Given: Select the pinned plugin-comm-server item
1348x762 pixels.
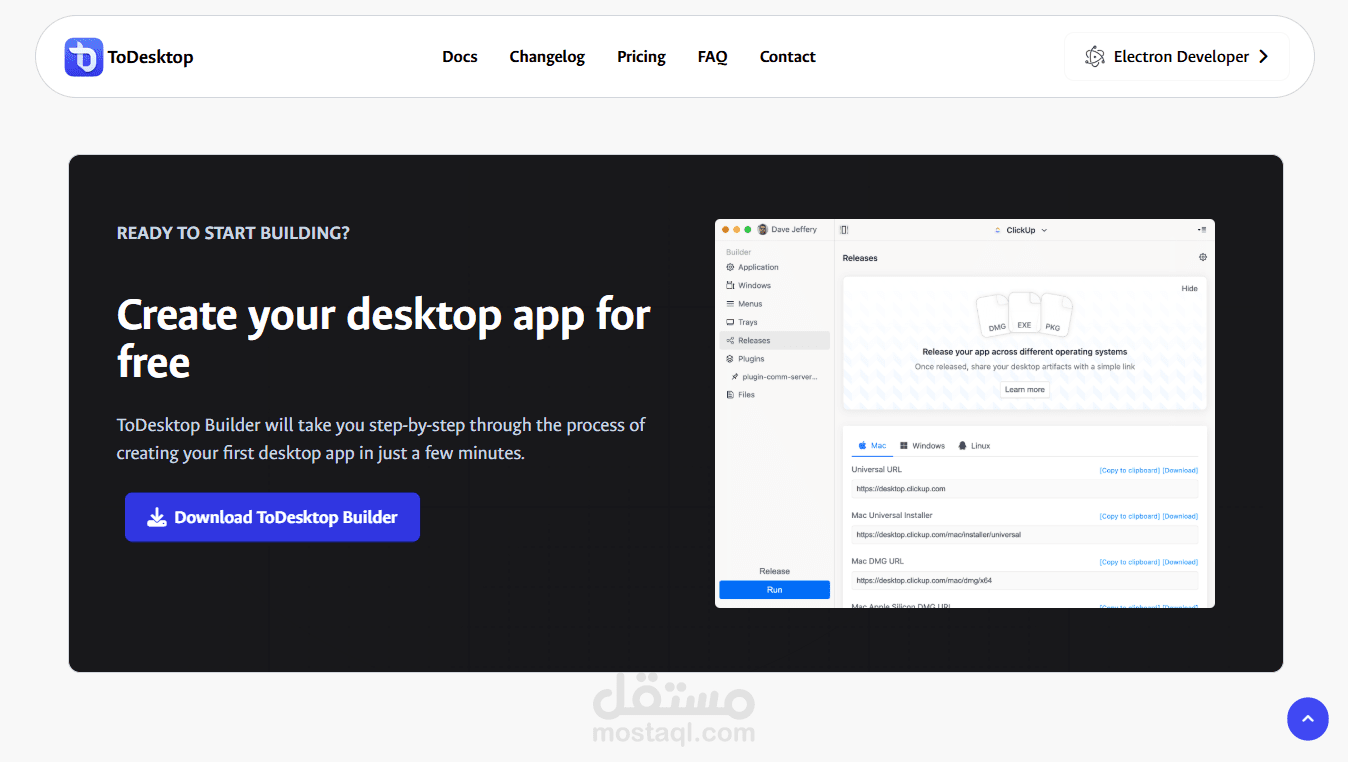Looking at the screenshot, I should click(775, 377).
